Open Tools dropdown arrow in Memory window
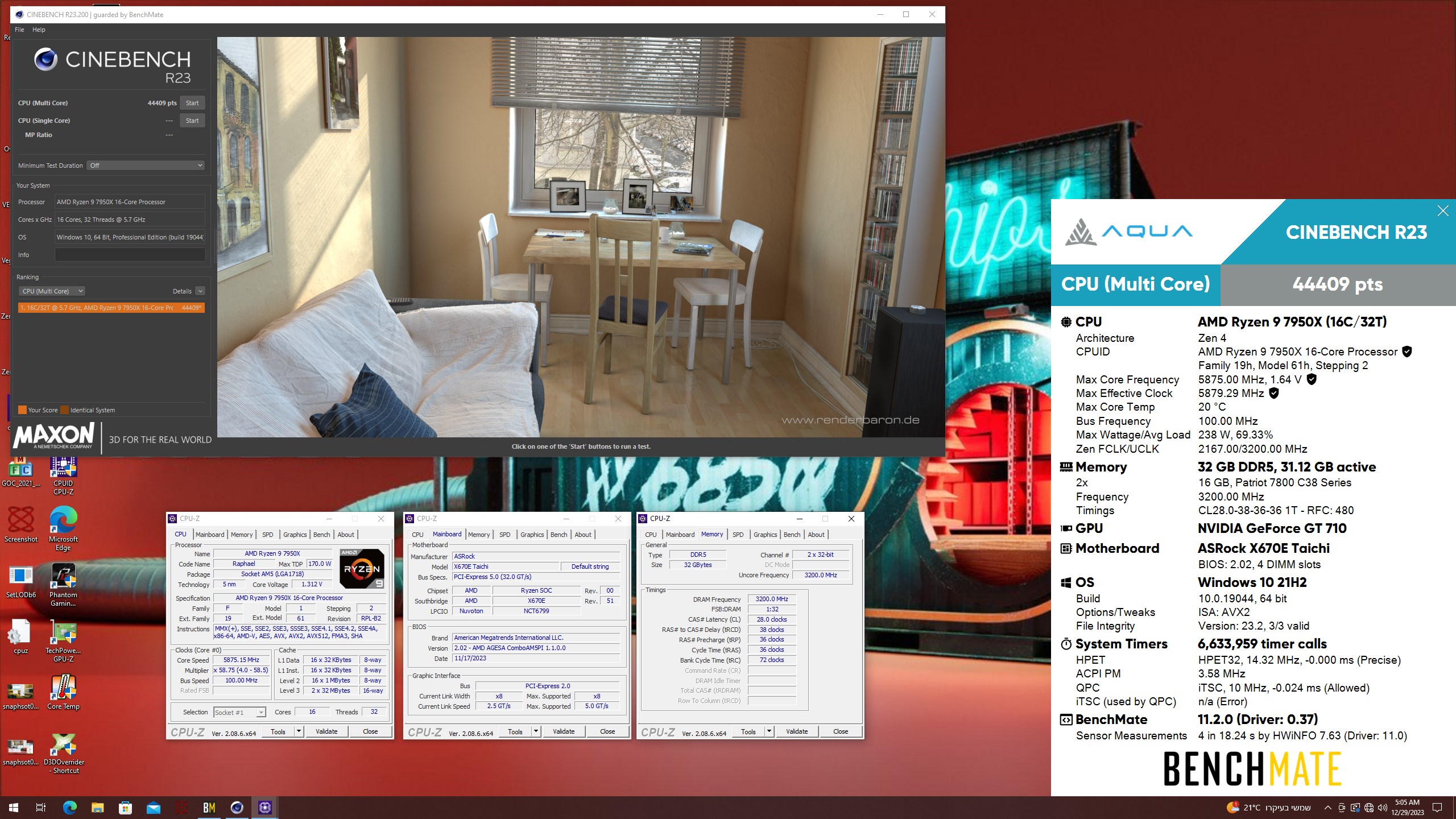Image resolution: width=1456 pixels, height=819 pixels. click(x=769, y=731)
